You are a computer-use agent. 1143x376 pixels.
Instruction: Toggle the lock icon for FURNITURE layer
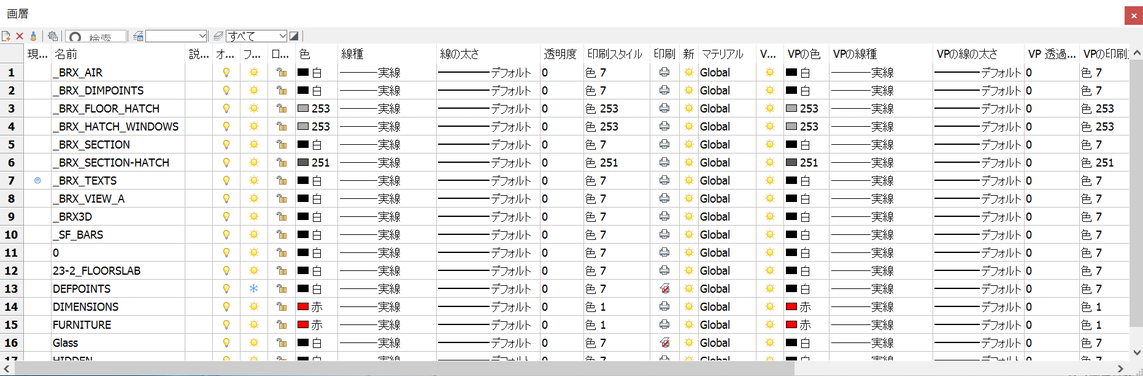(x=281, y=324)
